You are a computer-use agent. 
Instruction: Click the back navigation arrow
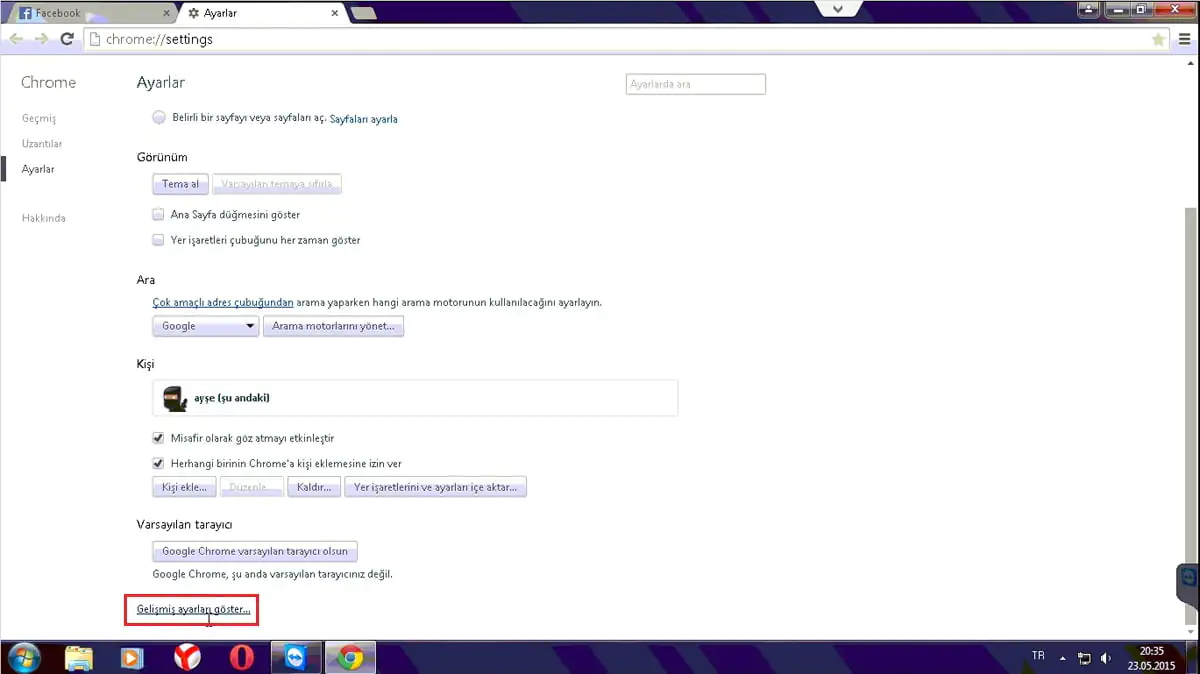click(x=16, y=39)
